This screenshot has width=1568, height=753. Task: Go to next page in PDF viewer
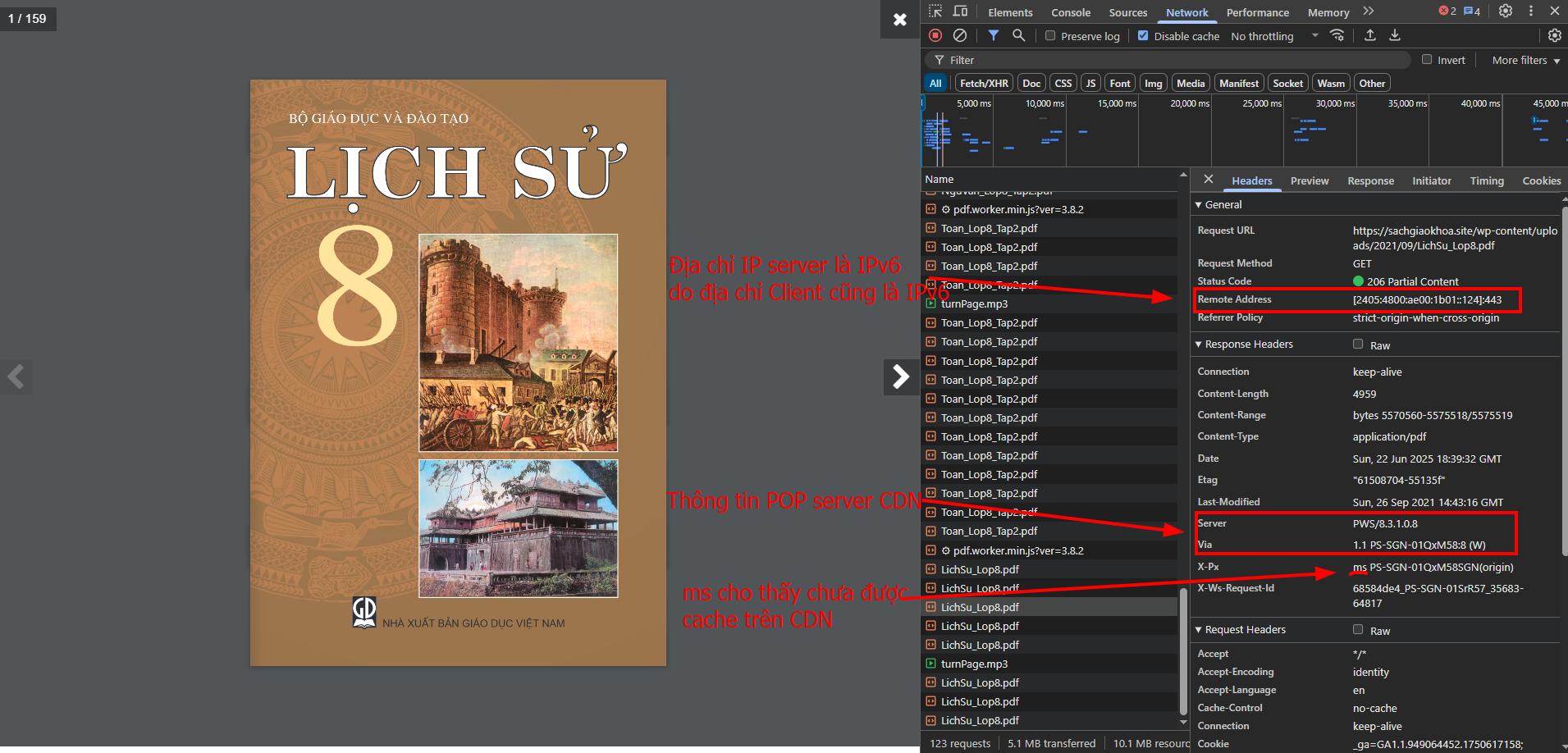pos(900,376)
